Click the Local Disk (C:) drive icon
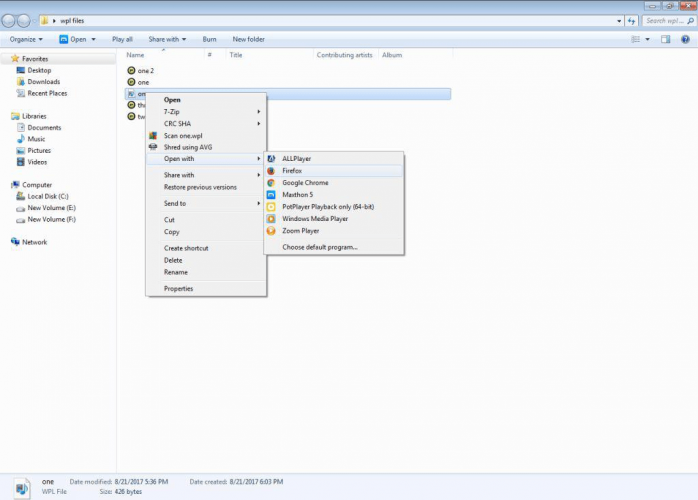The height and width of the screenshot is (500, 698). (20, 196)
